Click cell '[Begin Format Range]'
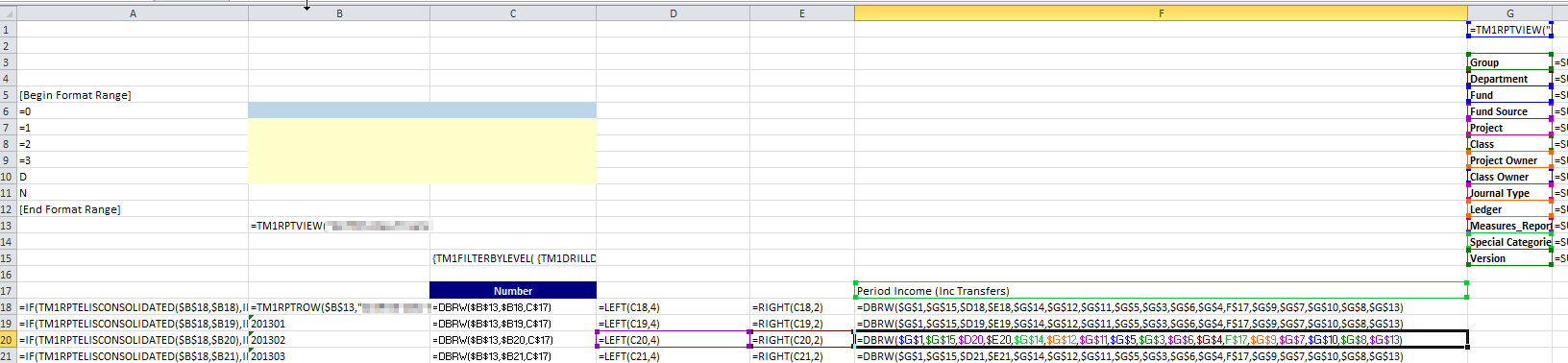This screenshot has width=1568, height=363. tap(133, 95)
